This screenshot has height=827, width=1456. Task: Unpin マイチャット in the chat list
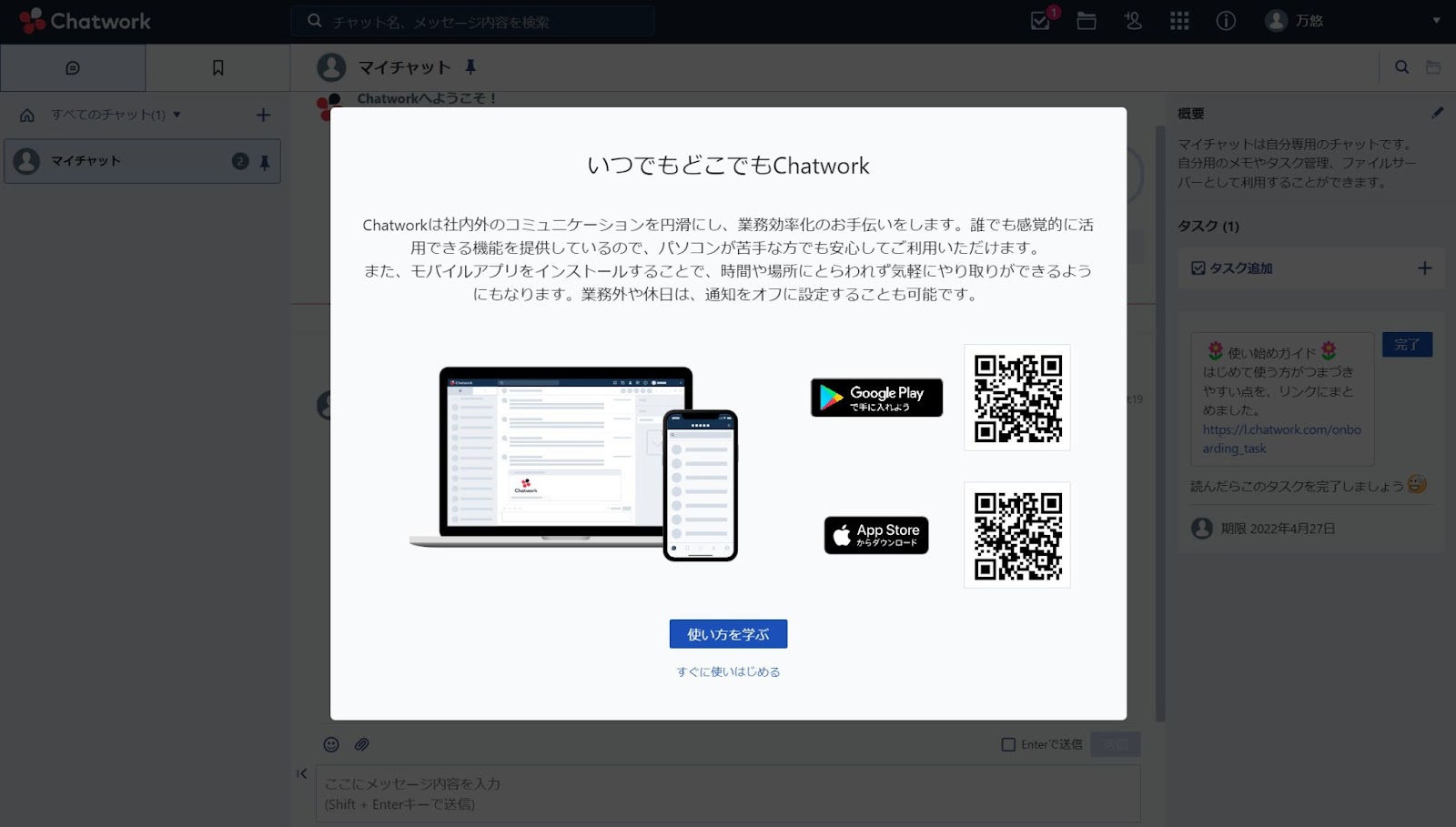tap(265, 162)
